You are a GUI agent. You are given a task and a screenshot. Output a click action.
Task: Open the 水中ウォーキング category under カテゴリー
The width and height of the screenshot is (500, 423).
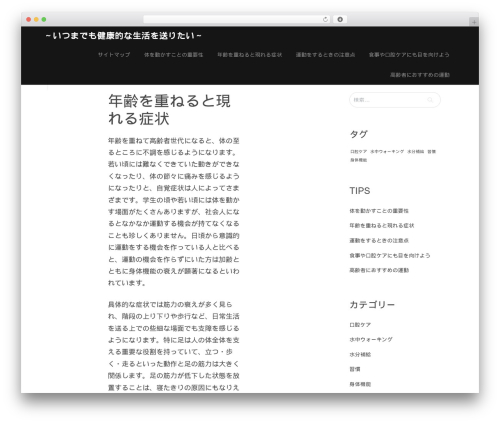pos(371,339)
